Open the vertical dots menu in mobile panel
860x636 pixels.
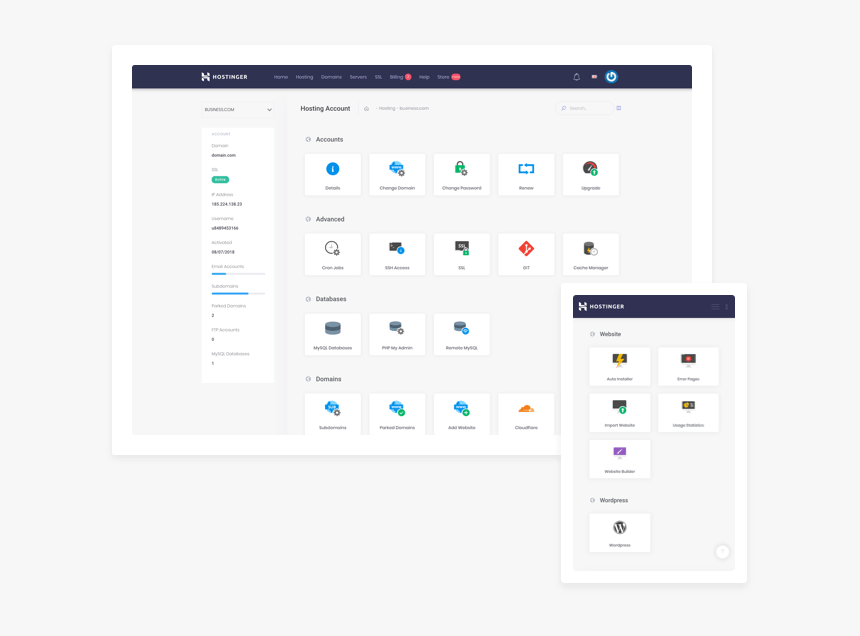pyautogui.click(x=727, y=306)
